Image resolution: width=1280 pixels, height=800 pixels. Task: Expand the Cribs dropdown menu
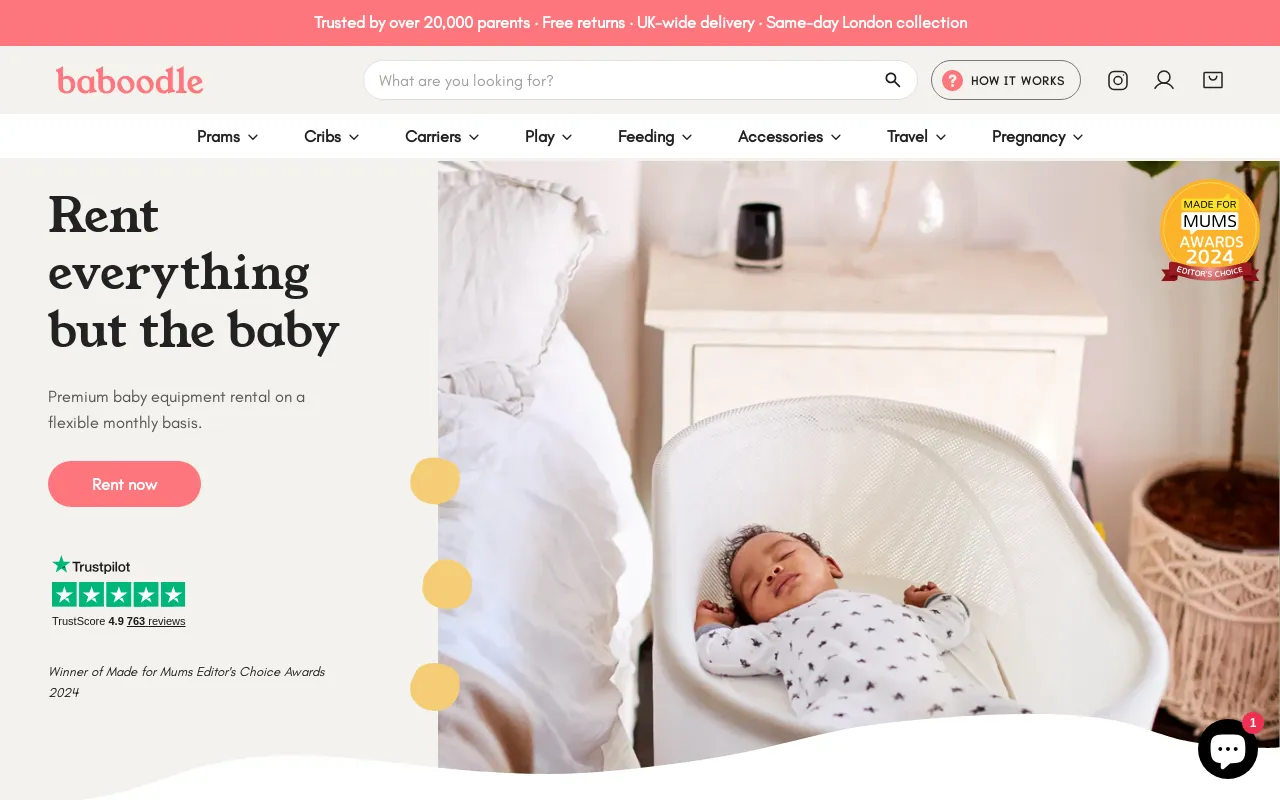pyautogui.click(x=332, y=136)
